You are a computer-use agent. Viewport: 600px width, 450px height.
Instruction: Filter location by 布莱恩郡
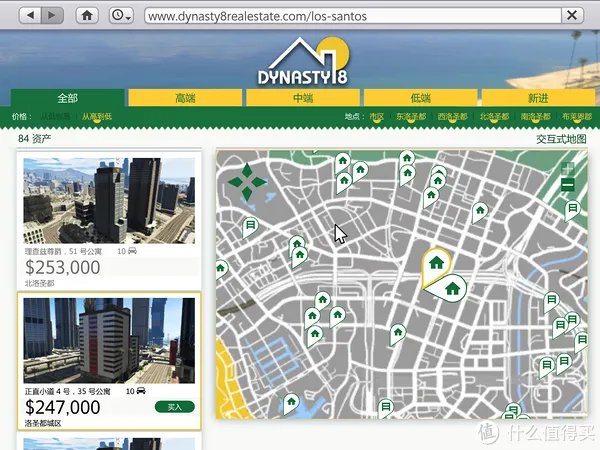pos(576,117)
